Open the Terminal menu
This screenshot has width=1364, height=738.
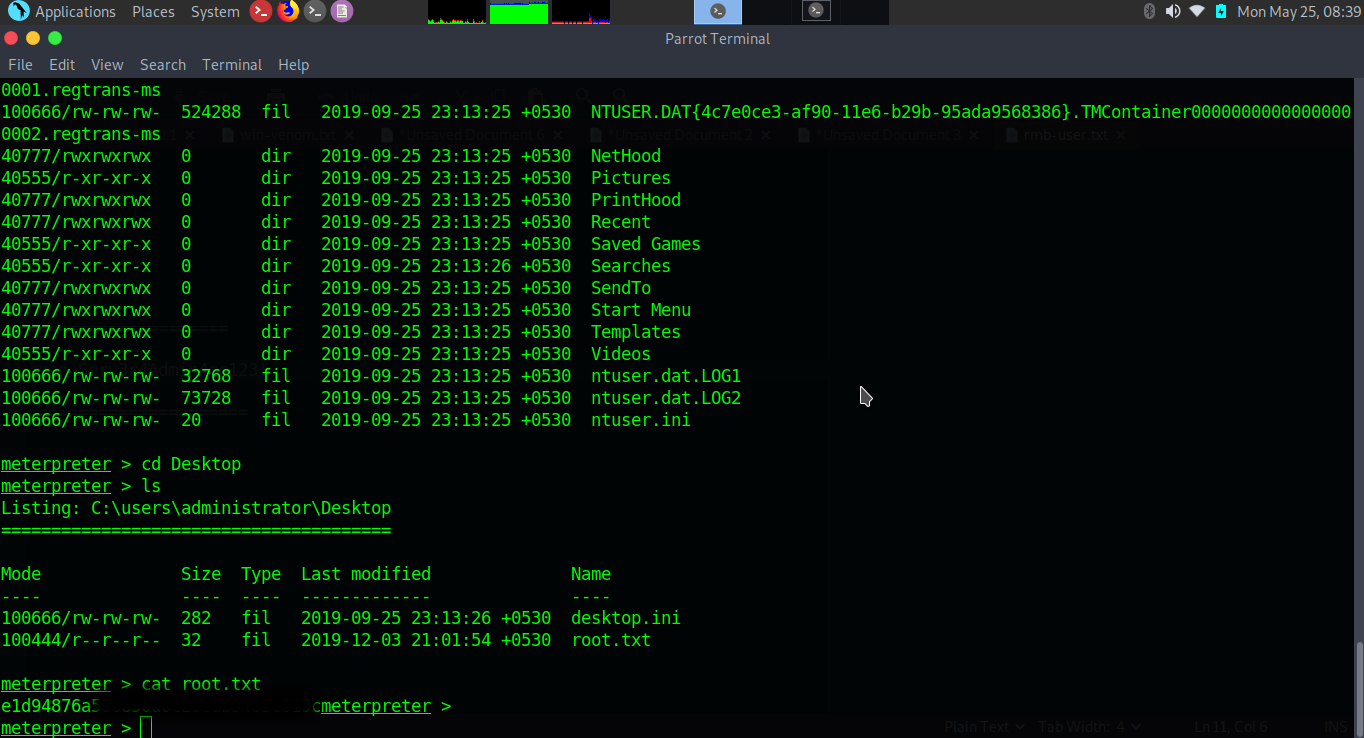tap(232, 65)
